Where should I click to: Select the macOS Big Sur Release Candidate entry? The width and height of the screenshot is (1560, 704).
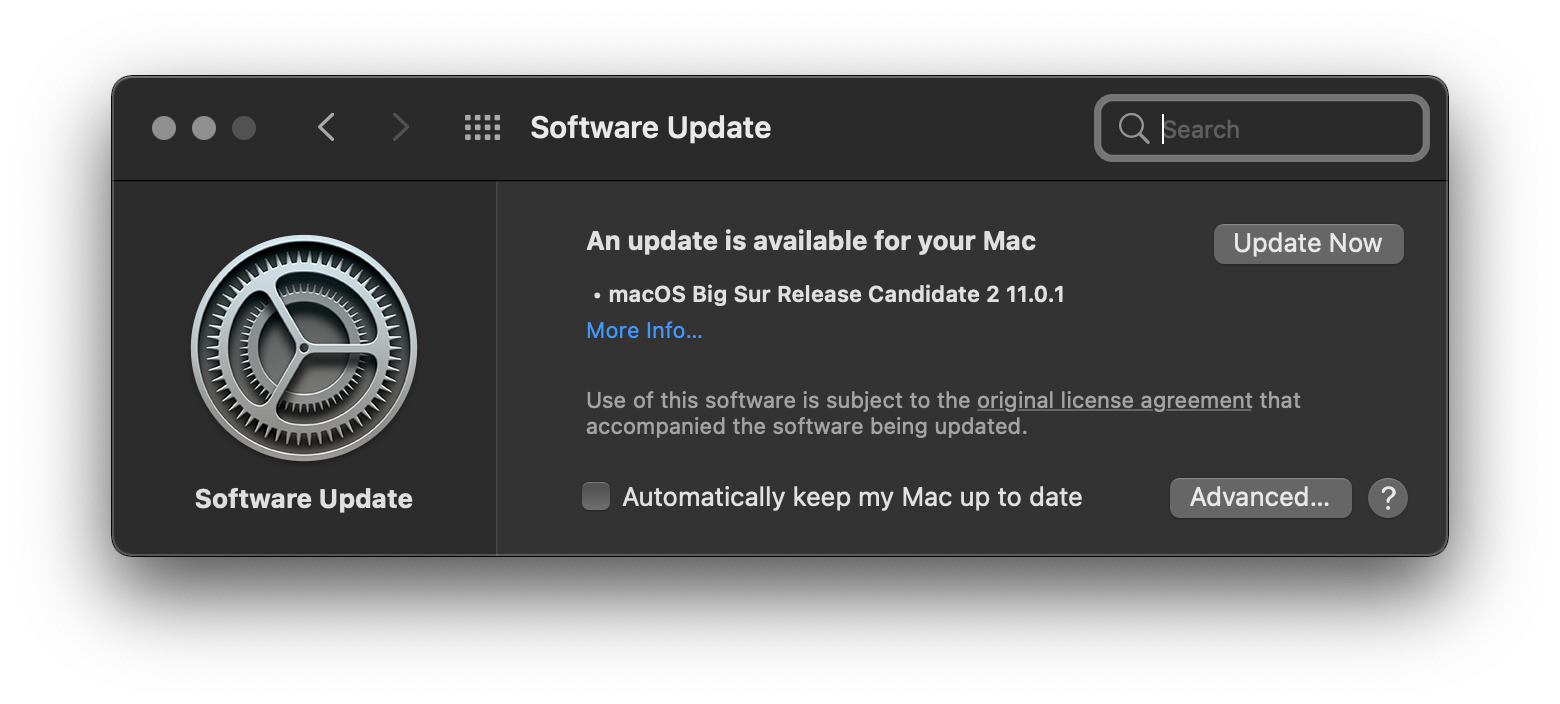pyautogui.click(x=836, y=294)
